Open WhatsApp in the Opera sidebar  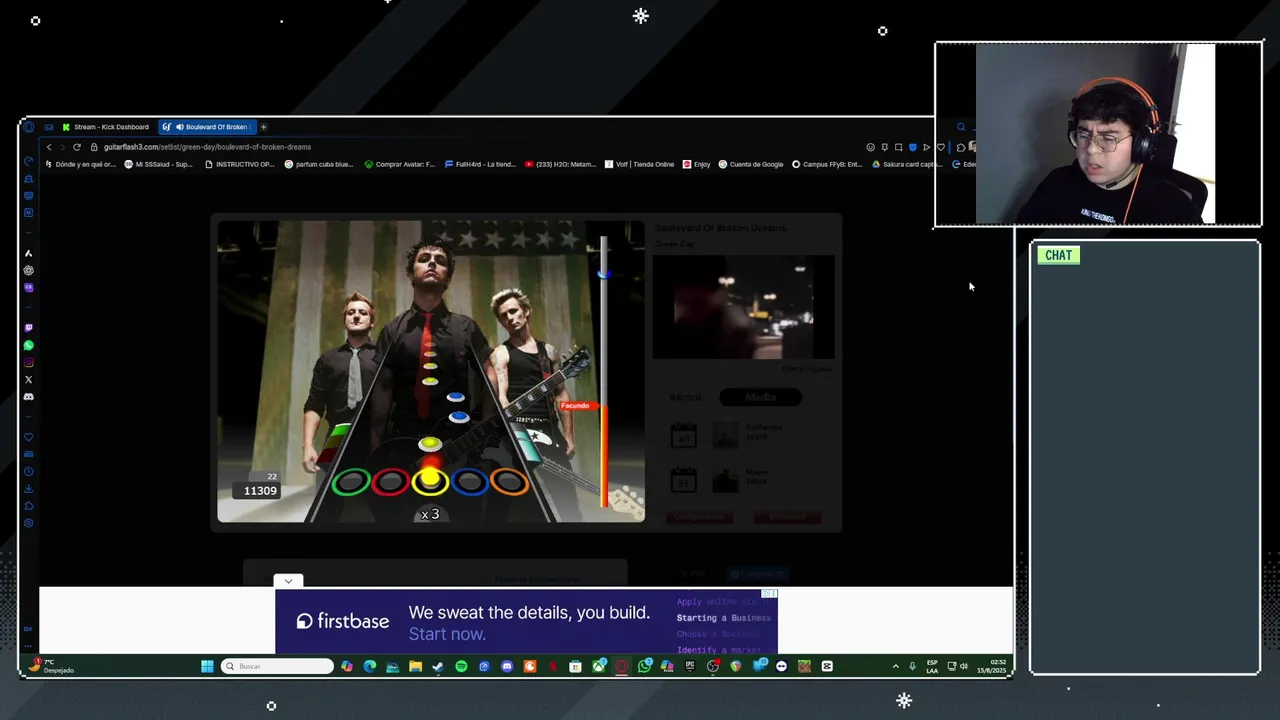click(28, 345)
